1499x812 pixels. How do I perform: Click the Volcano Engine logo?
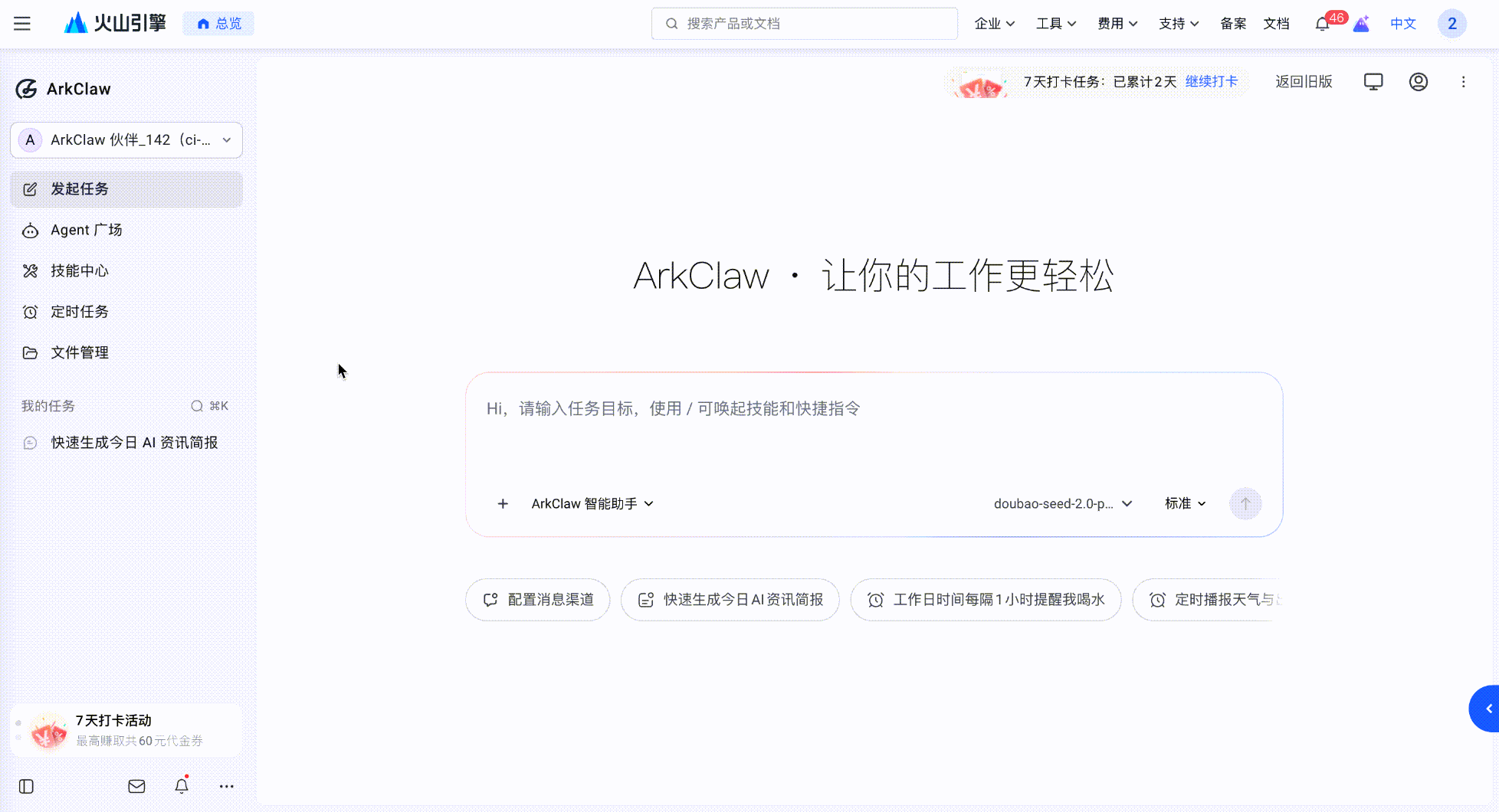[115, 23]
